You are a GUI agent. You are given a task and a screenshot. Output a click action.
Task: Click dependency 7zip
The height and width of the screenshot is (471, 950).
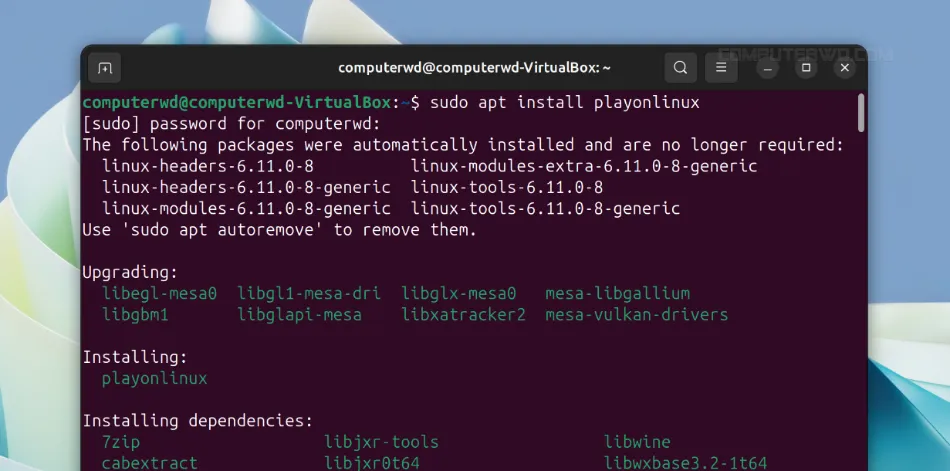tap(121, 442)
